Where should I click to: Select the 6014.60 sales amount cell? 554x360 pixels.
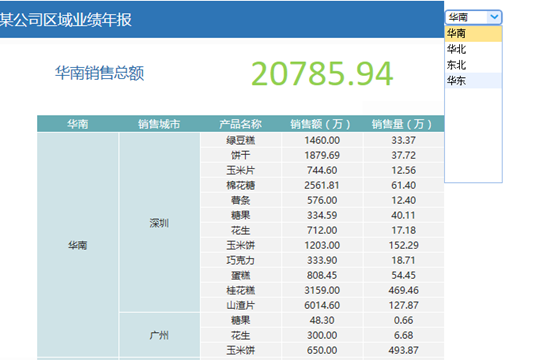pyautogui.click(x=322, y=305)
